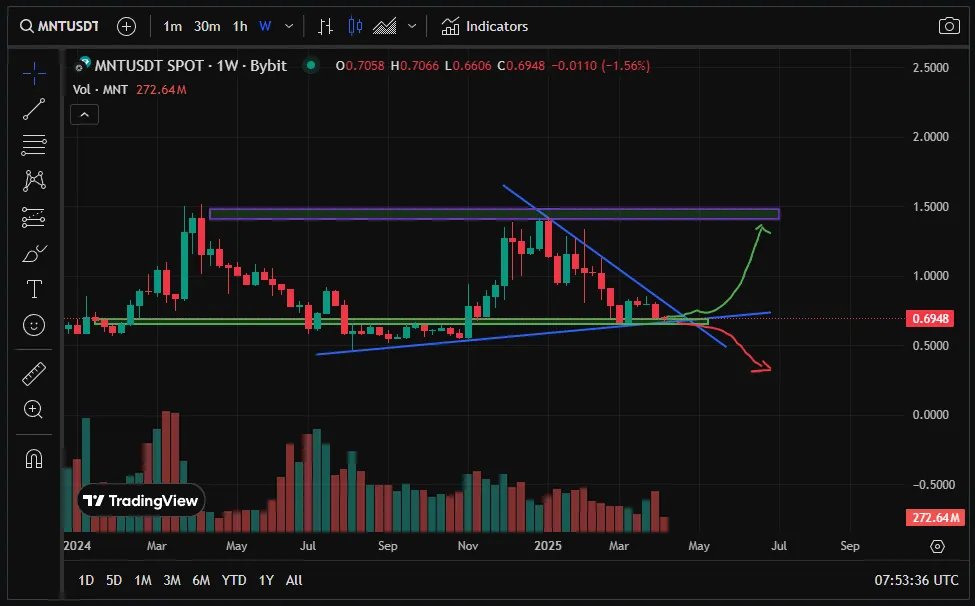Toggle the magnet snap mode
Image resolution: width=975 pixels, height=606 pixels.
click(34, 459)
